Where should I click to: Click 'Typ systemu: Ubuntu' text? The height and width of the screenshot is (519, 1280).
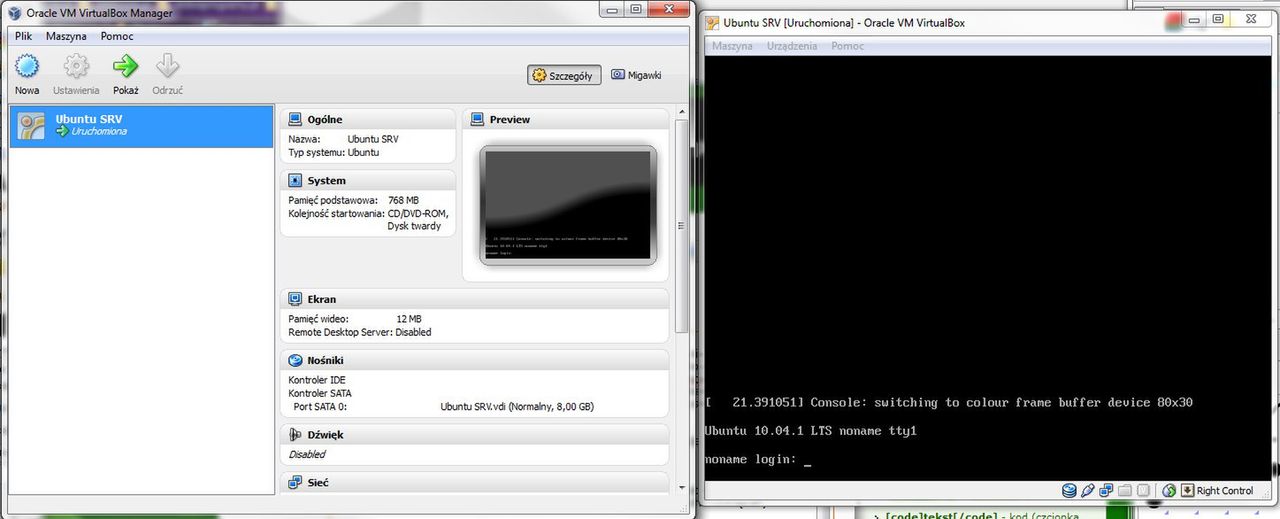(x=334, y=153)
